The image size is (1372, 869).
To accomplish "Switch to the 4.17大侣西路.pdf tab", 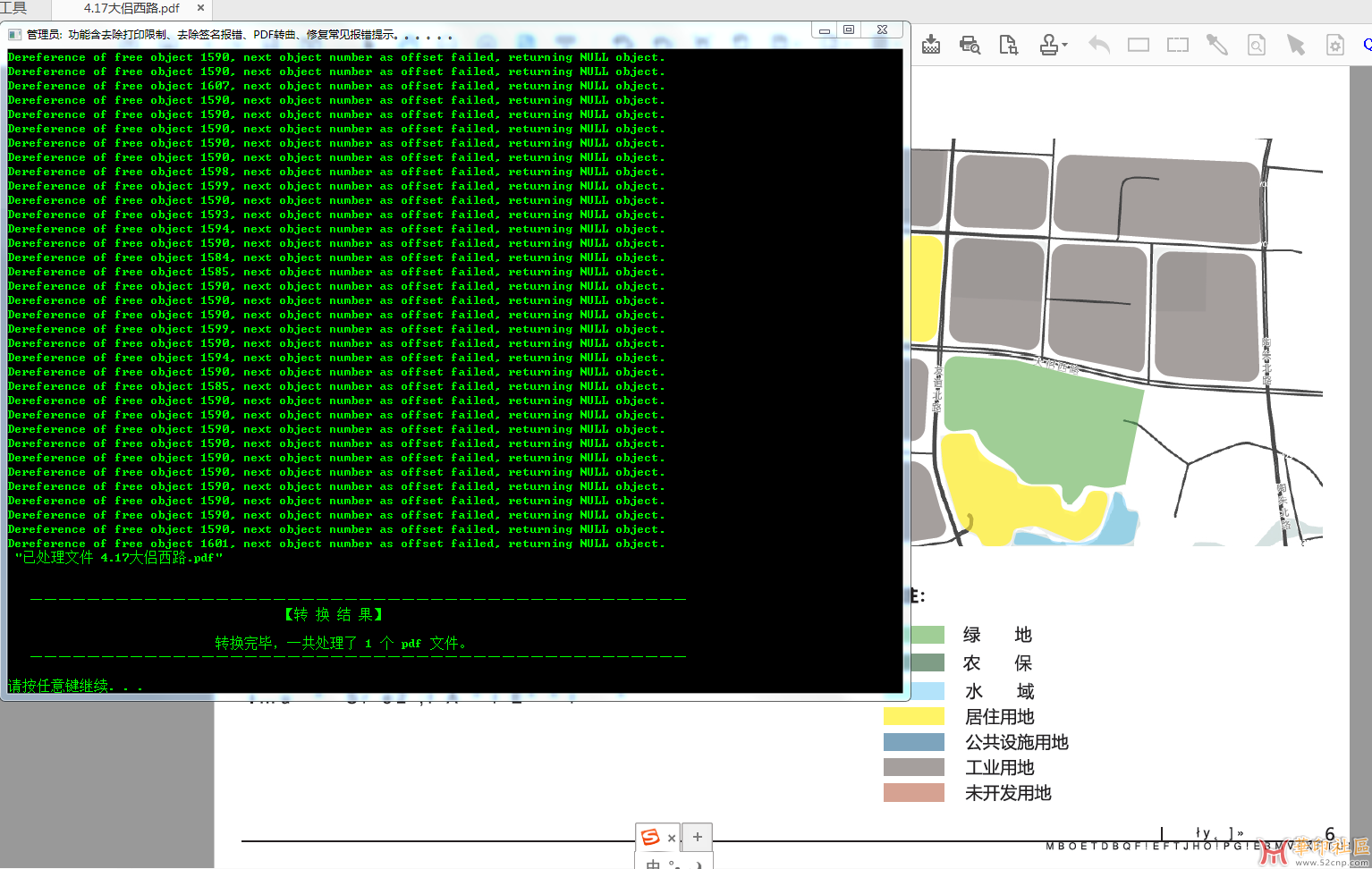I will 131,8.
